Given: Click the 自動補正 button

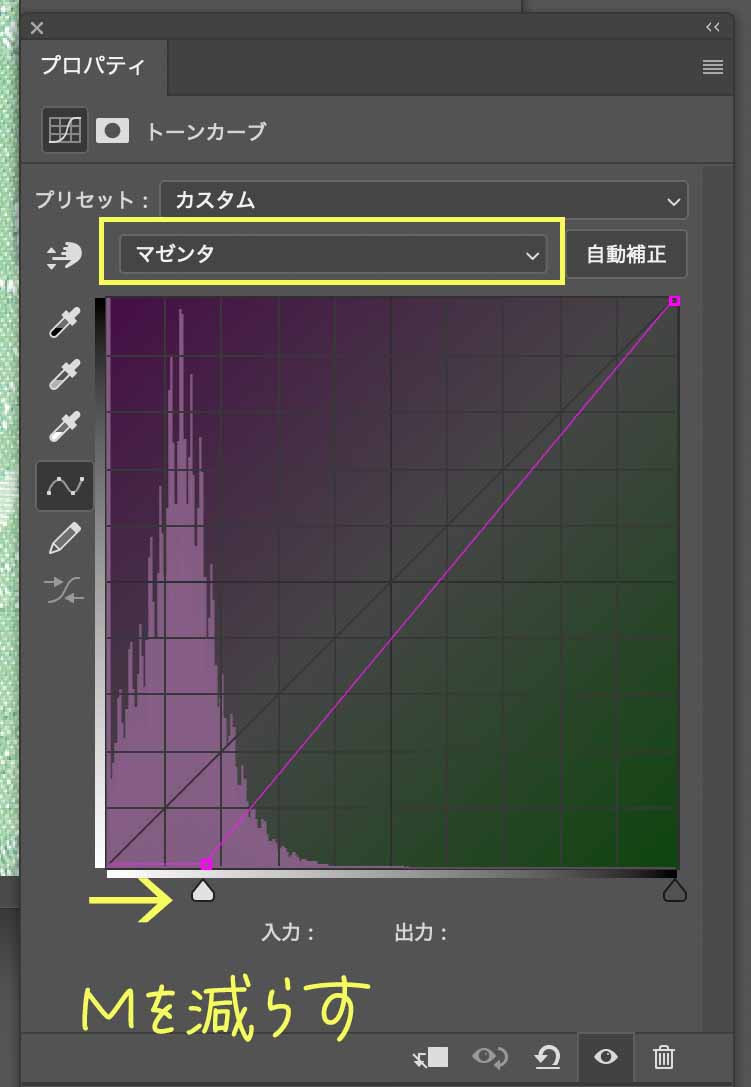Looking at the screenshot, I should [626, 254].
